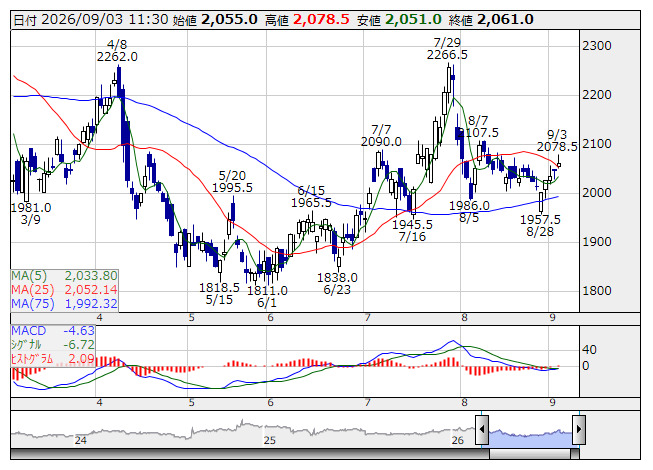Click the 2300 price axis label
653x470 pixels.
tap(596, 46)
